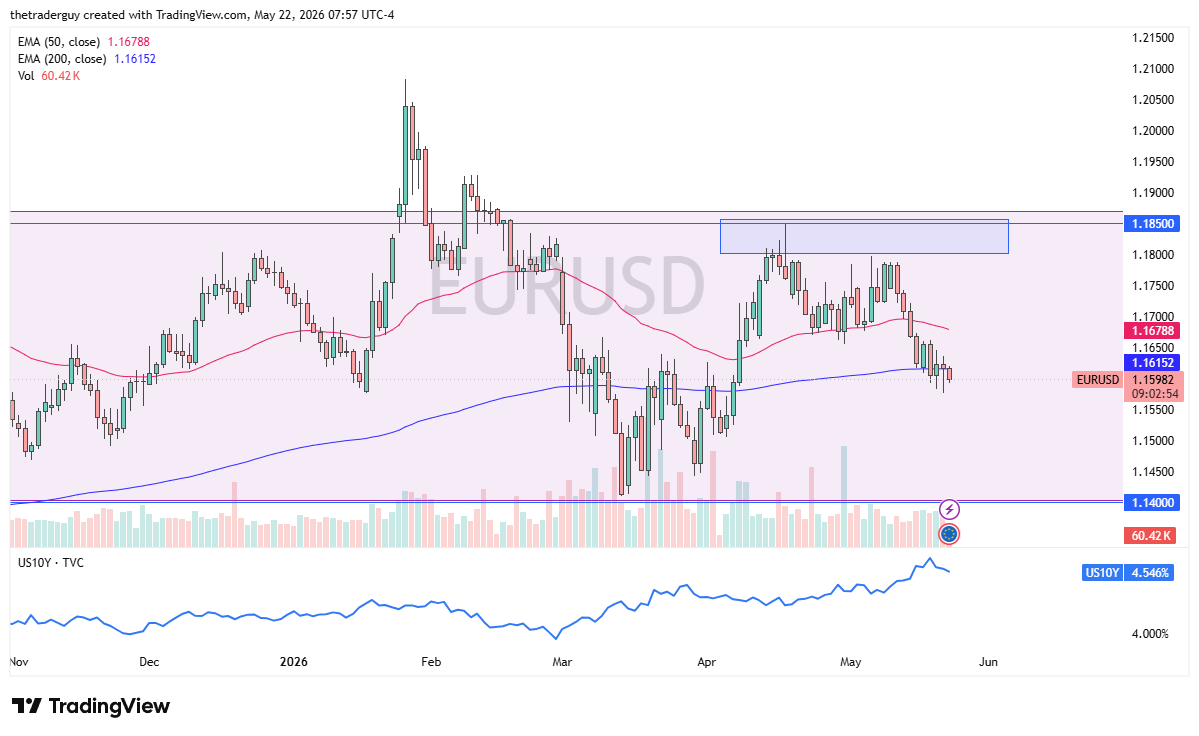Click the 1.20000 price axis label

click(x=1152, y=131)
